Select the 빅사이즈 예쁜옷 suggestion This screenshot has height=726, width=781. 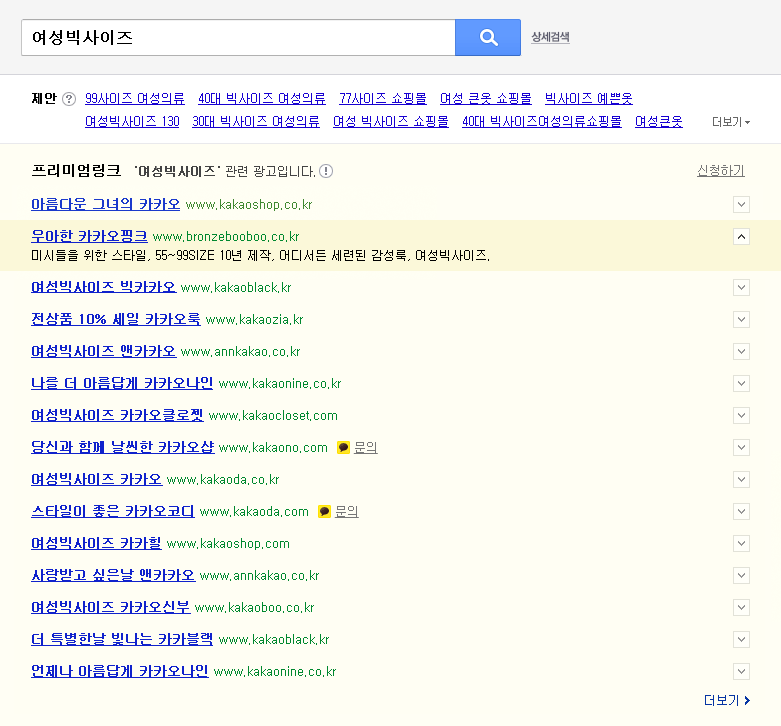click(588, 99)
